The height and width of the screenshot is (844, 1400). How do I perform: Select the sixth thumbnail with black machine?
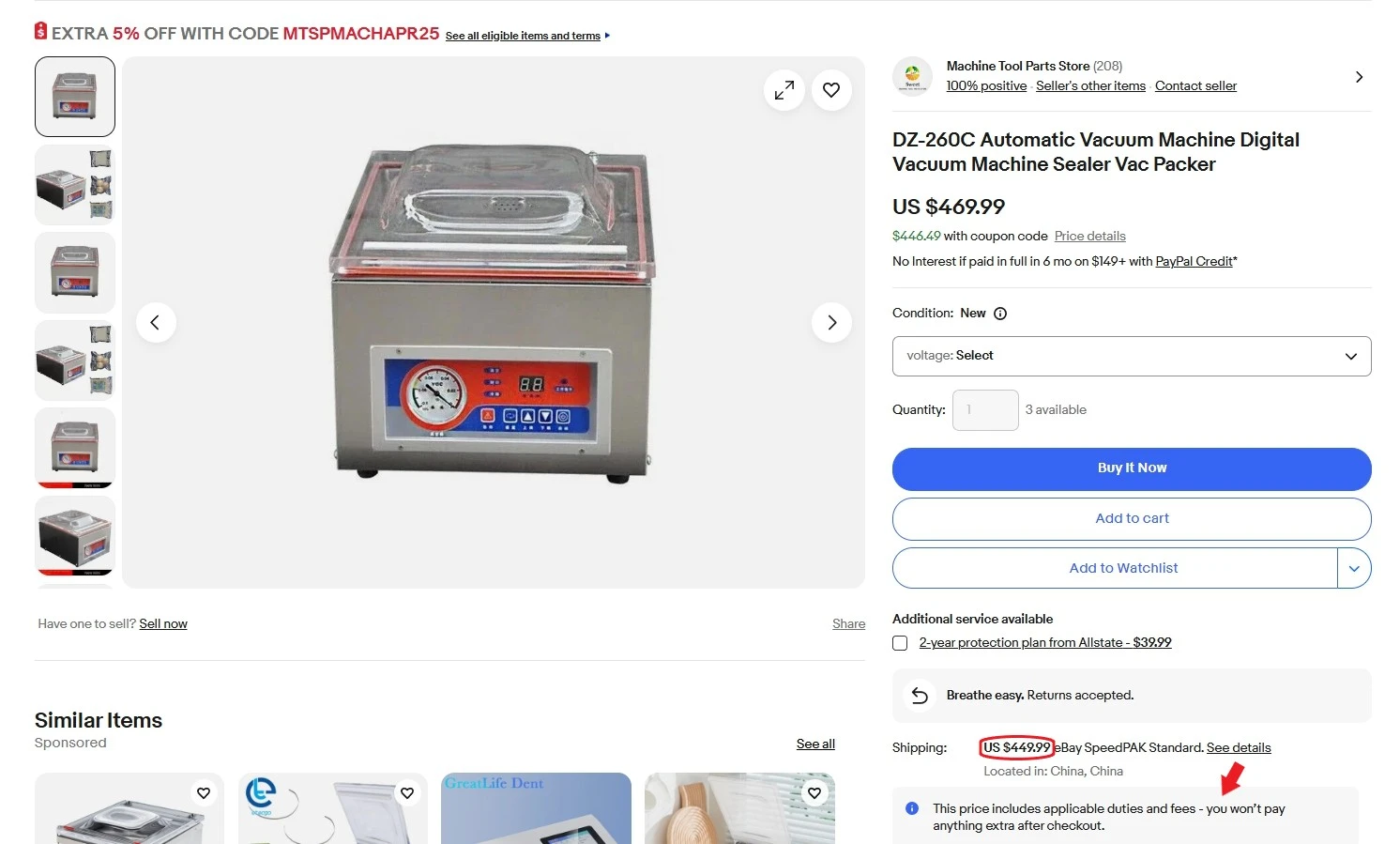pos(75,535)
